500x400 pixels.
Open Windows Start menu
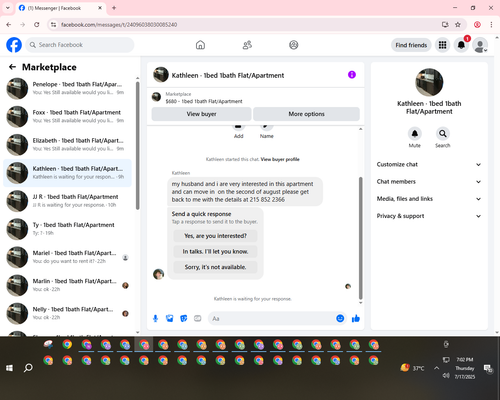pyautogui.click(x=9, y=368)
